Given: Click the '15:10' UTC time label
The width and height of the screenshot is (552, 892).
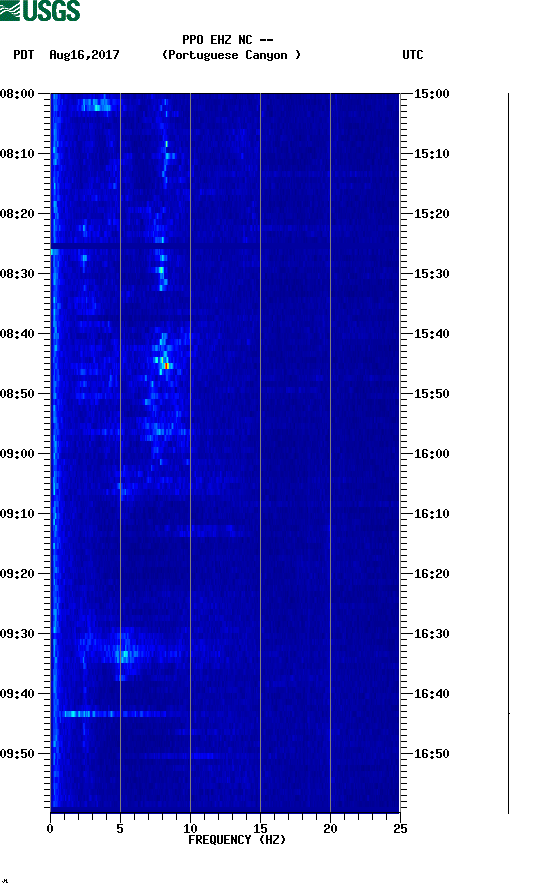Looking at the screenshot, I should (431, 154).
